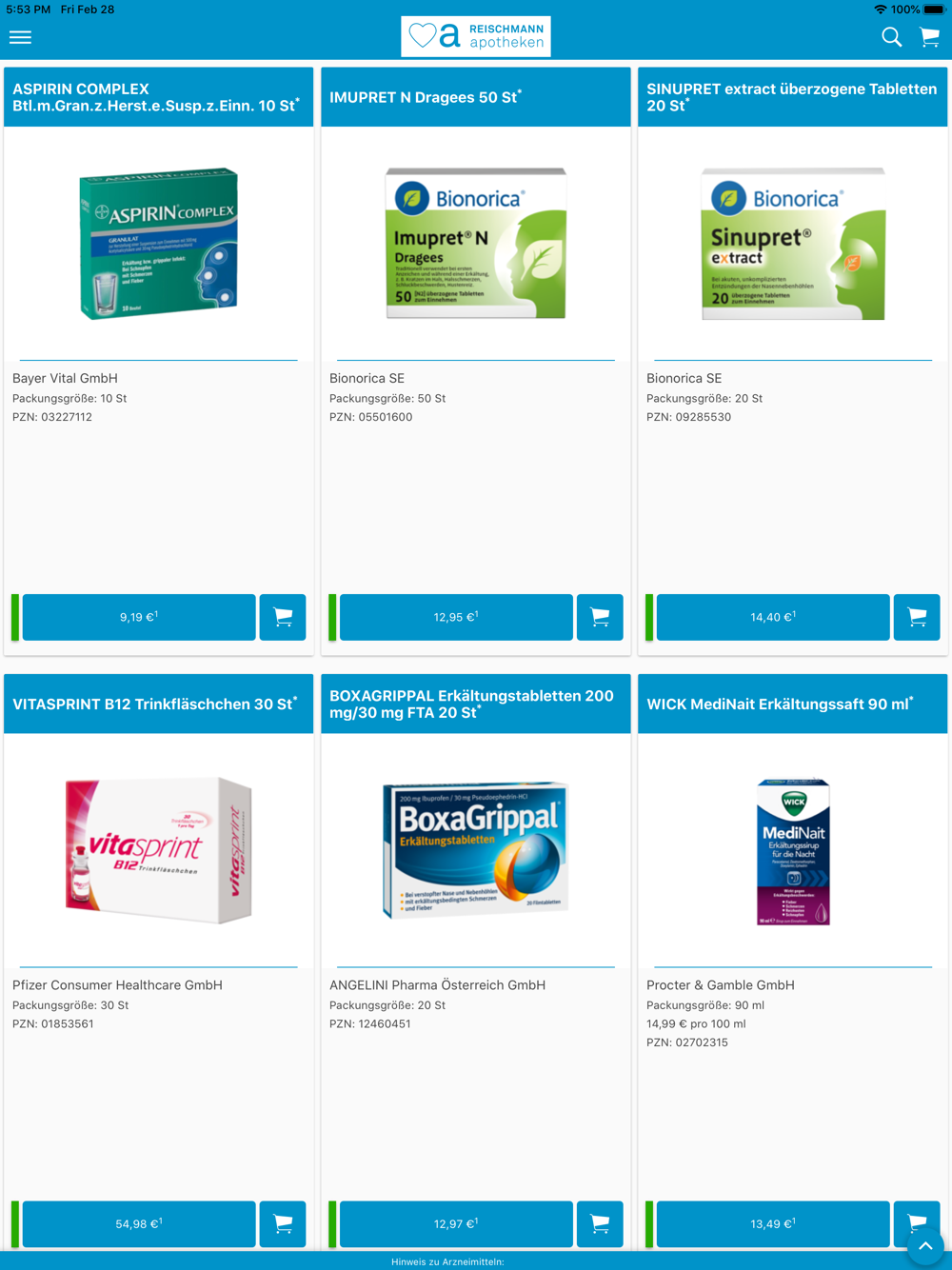
Task: Add Aspirin Complex to cart
Action: (283, 617)
